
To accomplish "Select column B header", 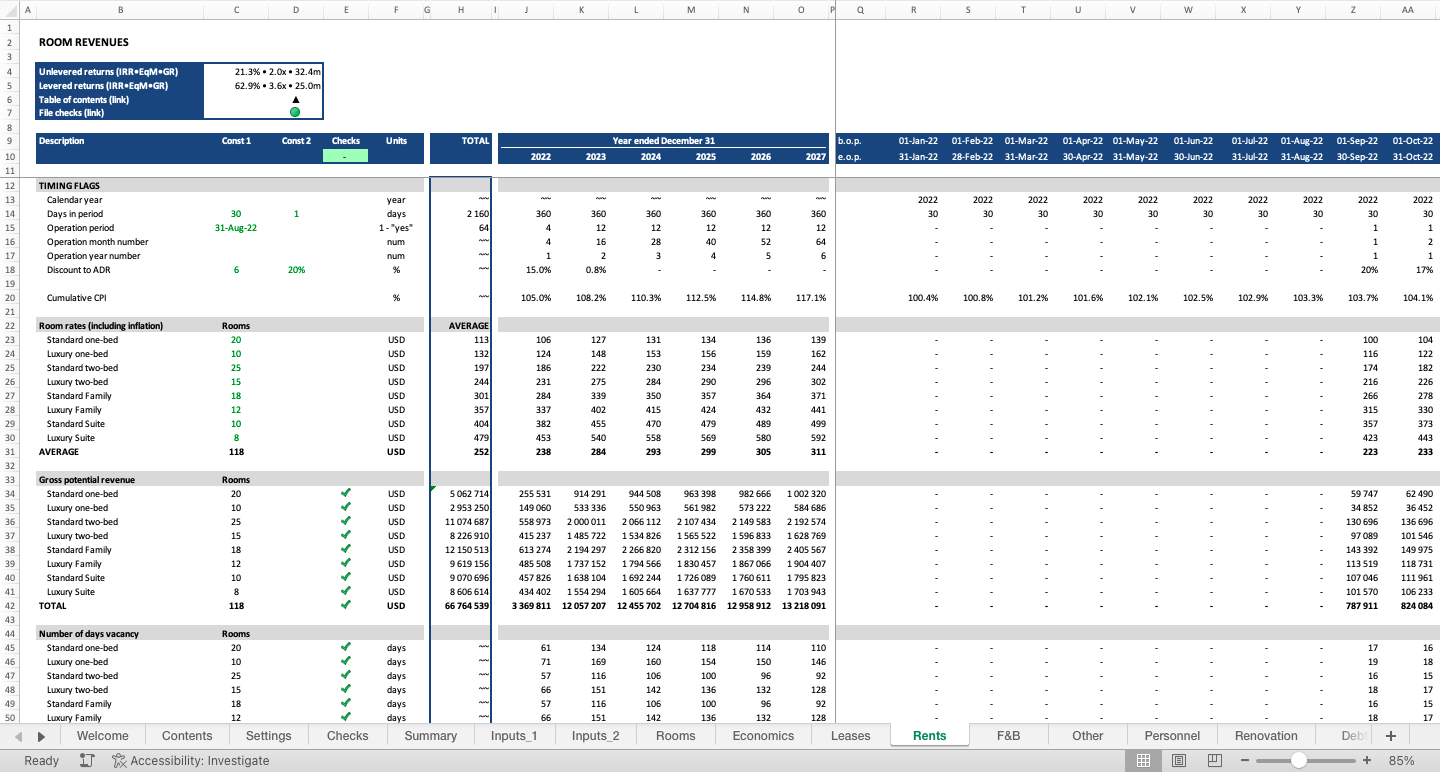I will [120, 10].
